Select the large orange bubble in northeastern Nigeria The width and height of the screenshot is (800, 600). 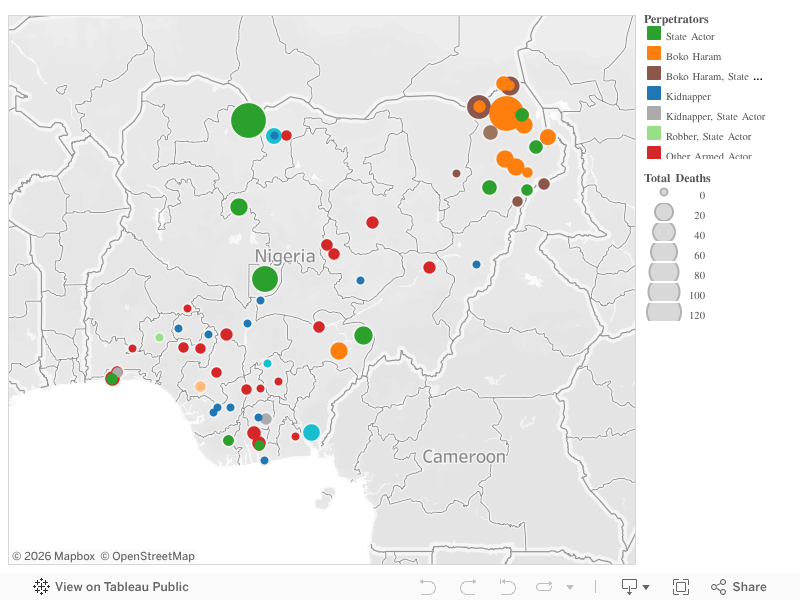[506, 113]
